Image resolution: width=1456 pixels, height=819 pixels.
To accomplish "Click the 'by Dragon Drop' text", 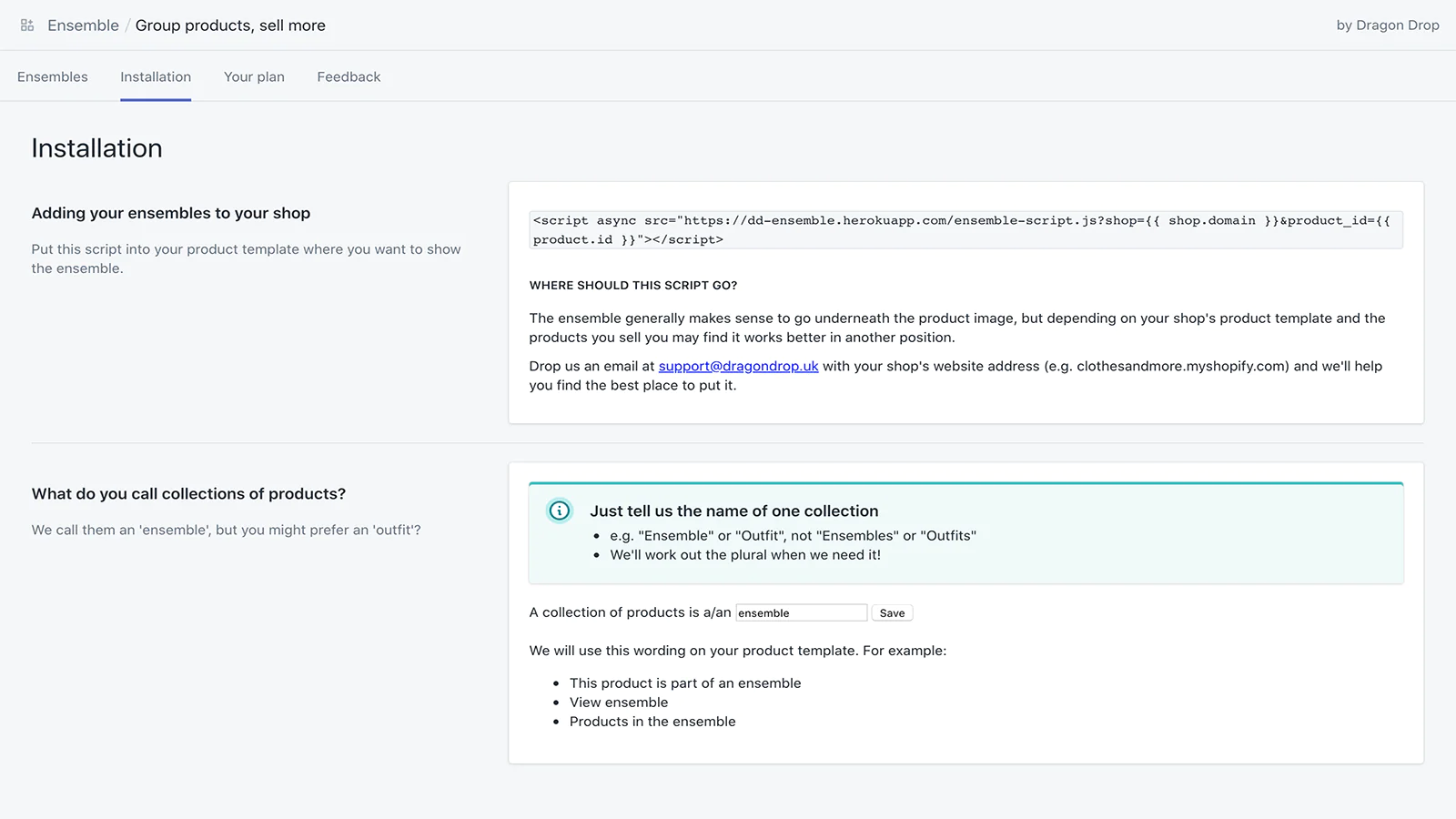I will coord(1388,25).
